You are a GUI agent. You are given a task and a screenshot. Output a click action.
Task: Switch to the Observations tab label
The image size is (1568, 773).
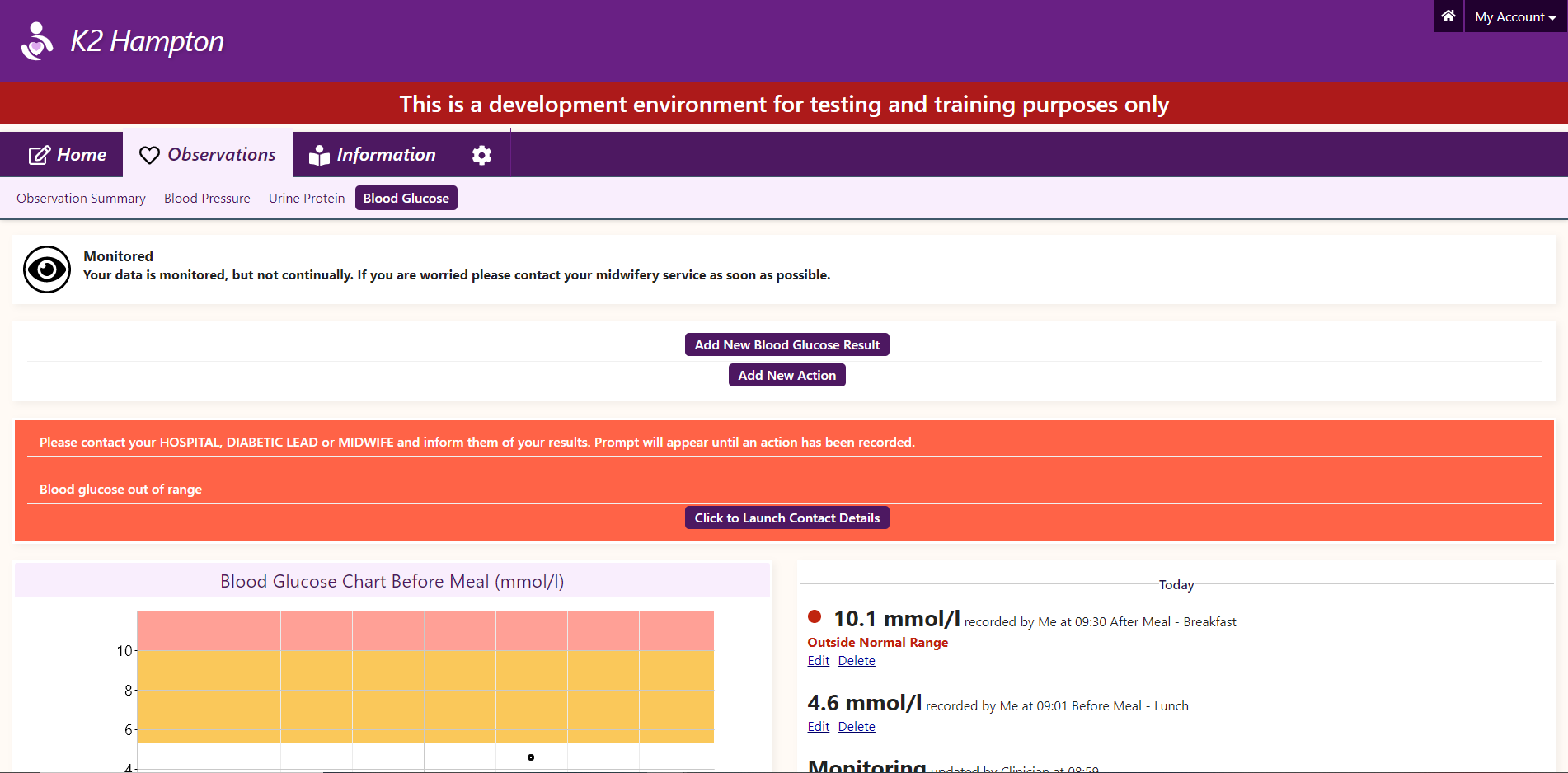coord(222,155)
